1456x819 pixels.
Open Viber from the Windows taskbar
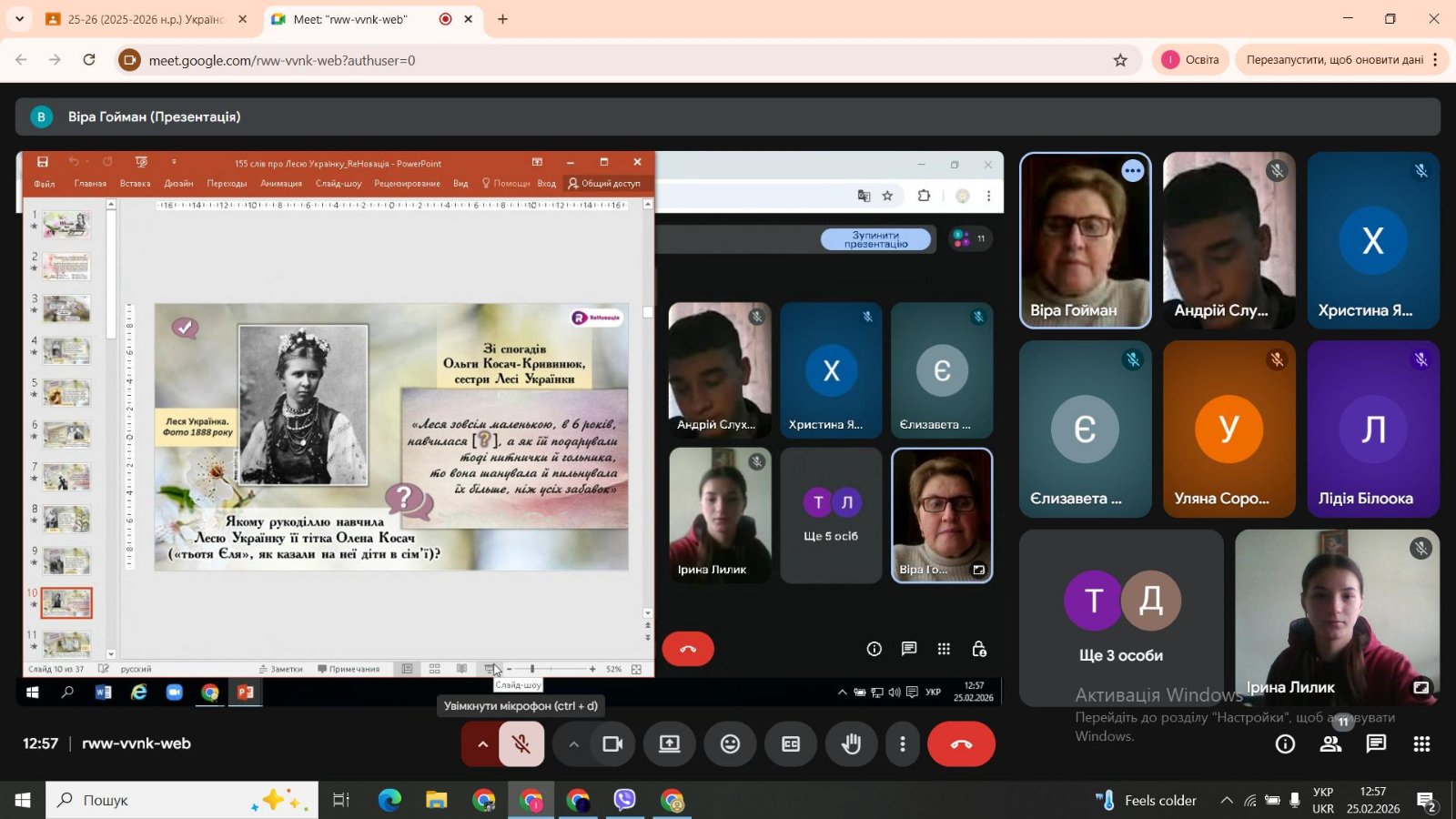625,800
